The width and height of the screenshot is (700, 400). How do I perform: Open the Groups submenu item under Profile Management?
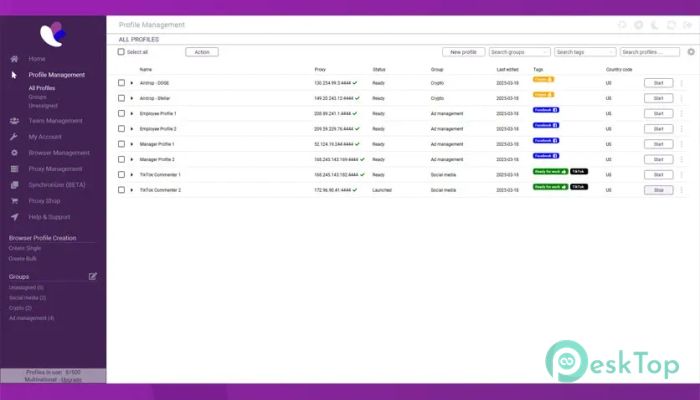point(38,97)
